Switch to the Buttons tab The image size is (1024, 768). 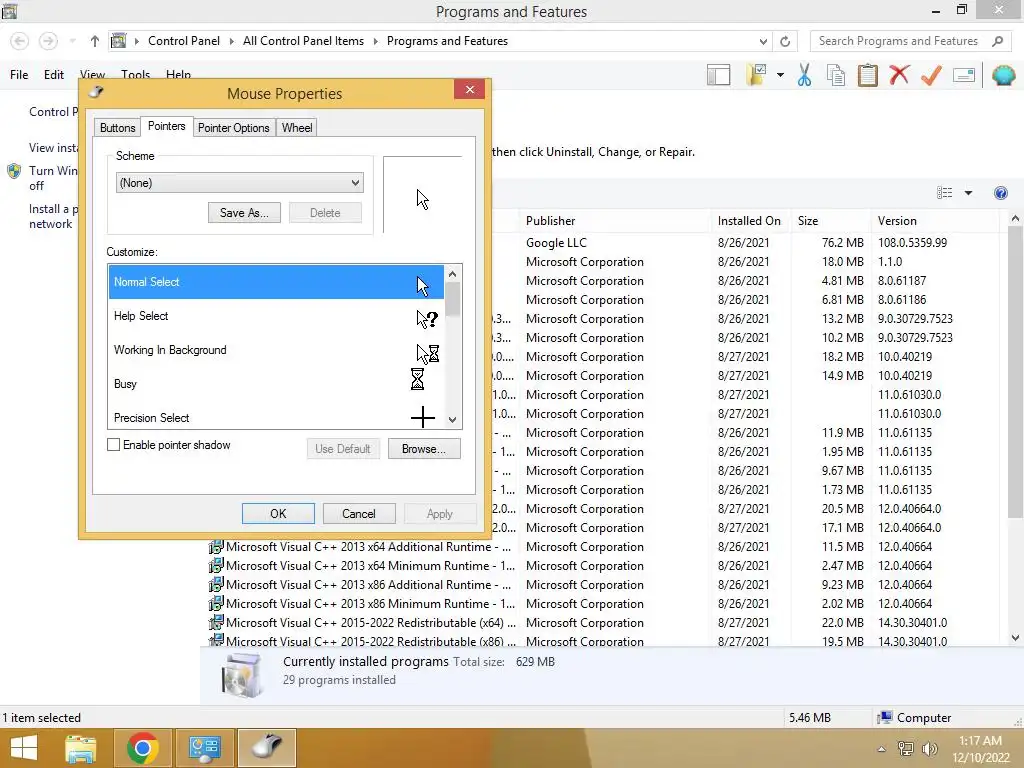(x=118, y=128)
